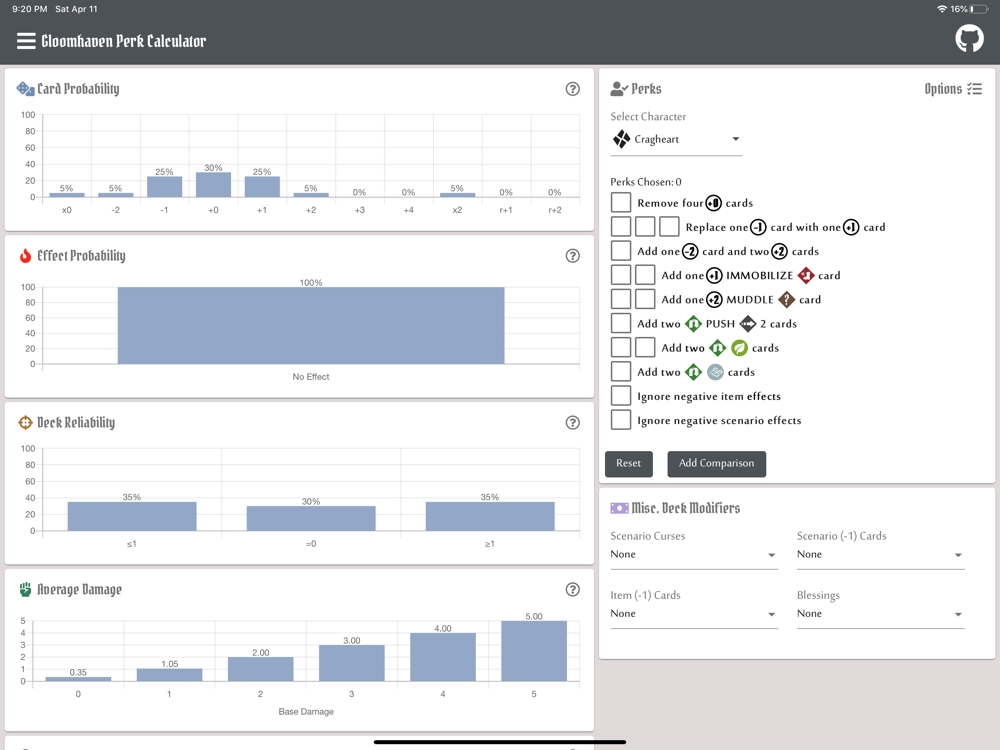Check first Replace -1 with +1 box
Screen dimensions: 1000x750
[621, 227]
